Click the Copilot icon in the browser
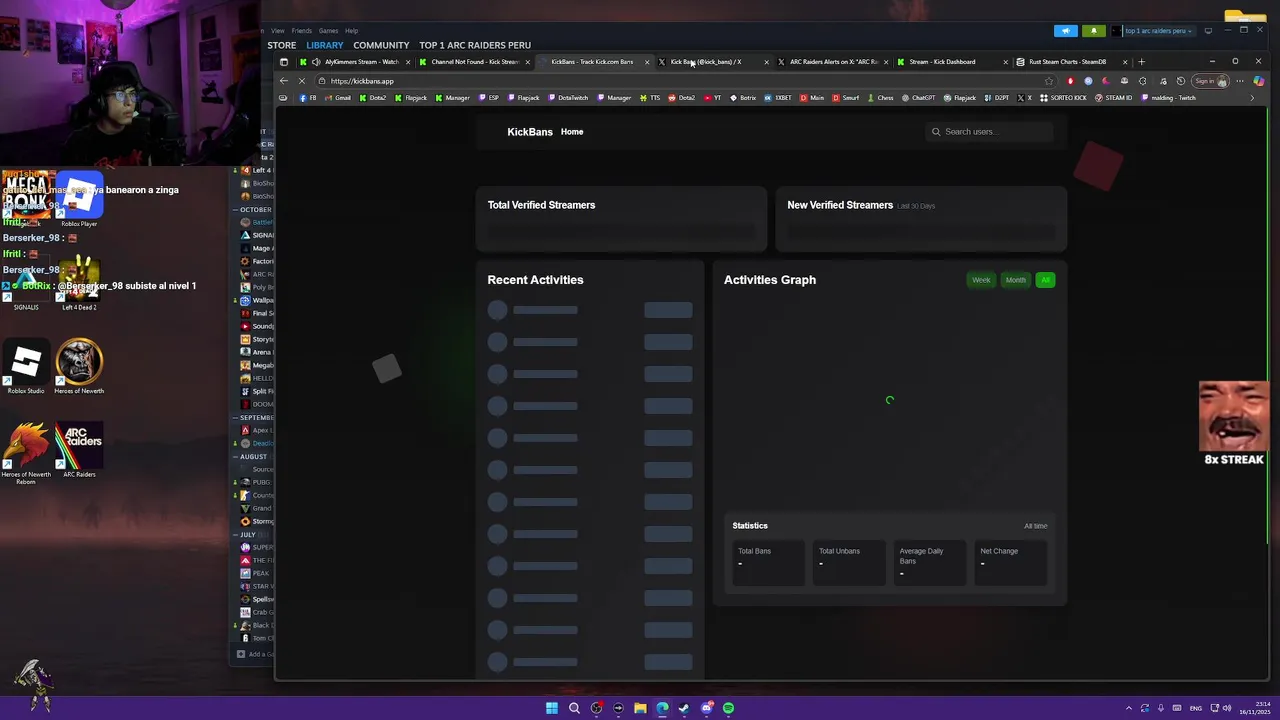Viewport: 1280px width, 720px height. point(1257,81)
